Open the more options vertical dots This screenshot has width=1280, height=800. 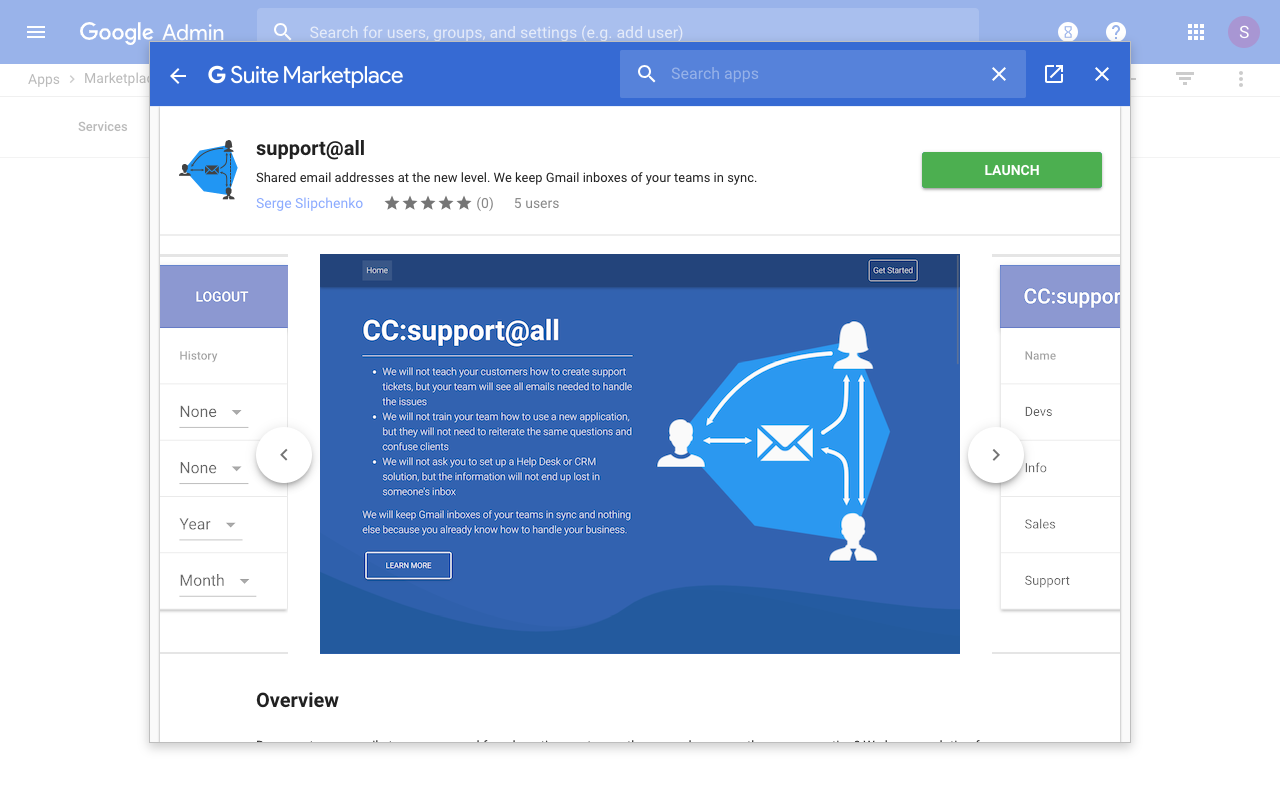(x=1241, y=78)
